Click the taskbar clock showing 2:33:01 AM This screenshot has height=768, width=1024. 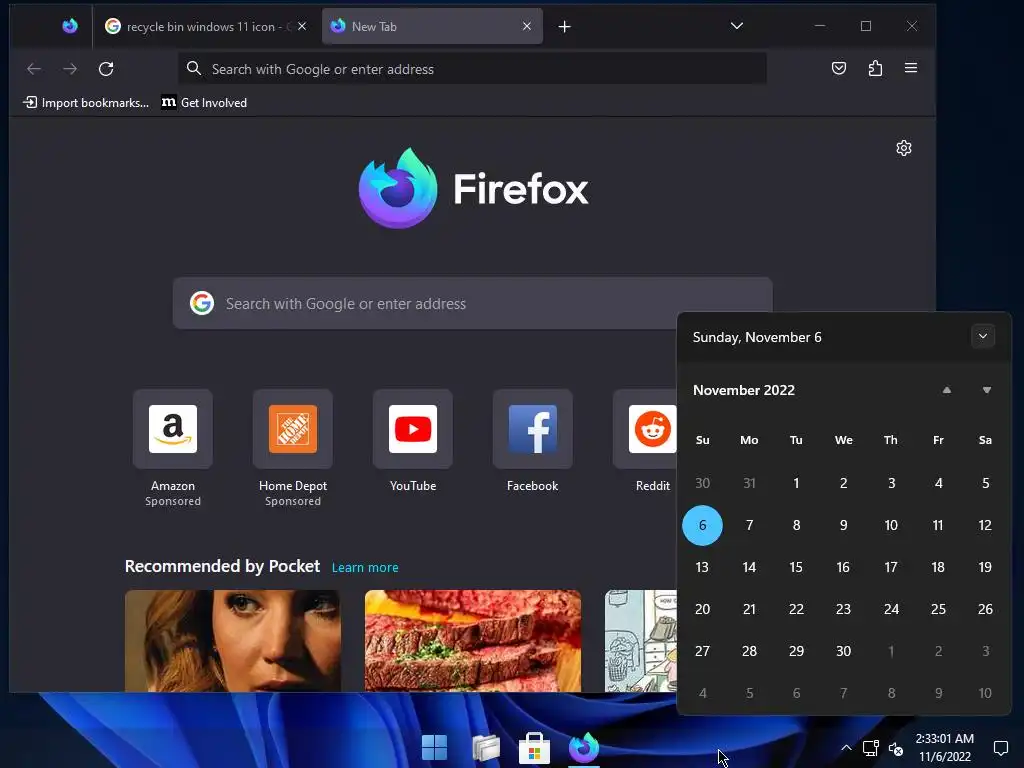point(944,748)
